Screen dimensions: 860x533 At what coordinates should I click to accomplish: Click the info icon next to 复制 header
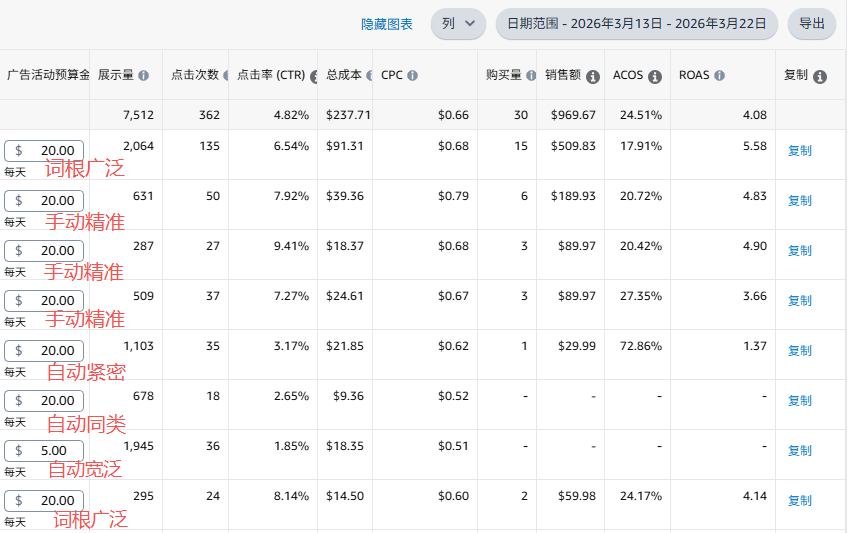[820, 76]
